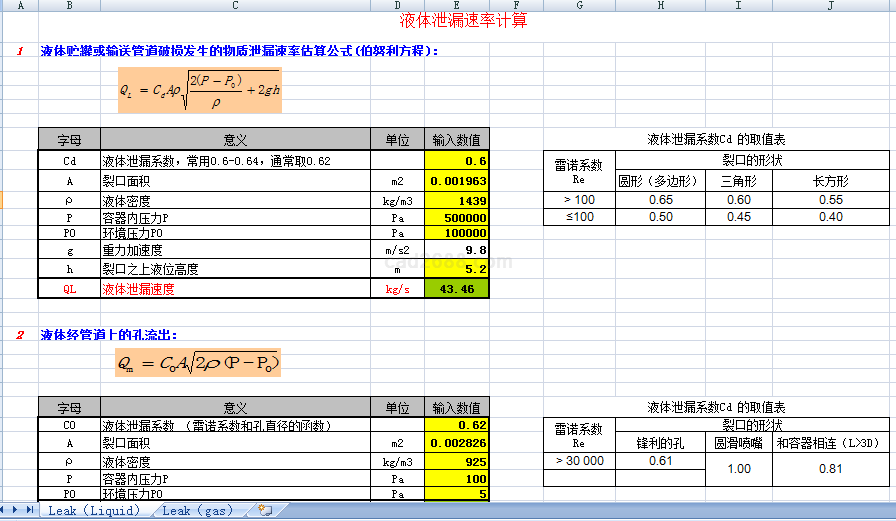896x521 pixels.
Task: Jump to last sheet with navigation arrow
Action: click(x=31, y=510)
